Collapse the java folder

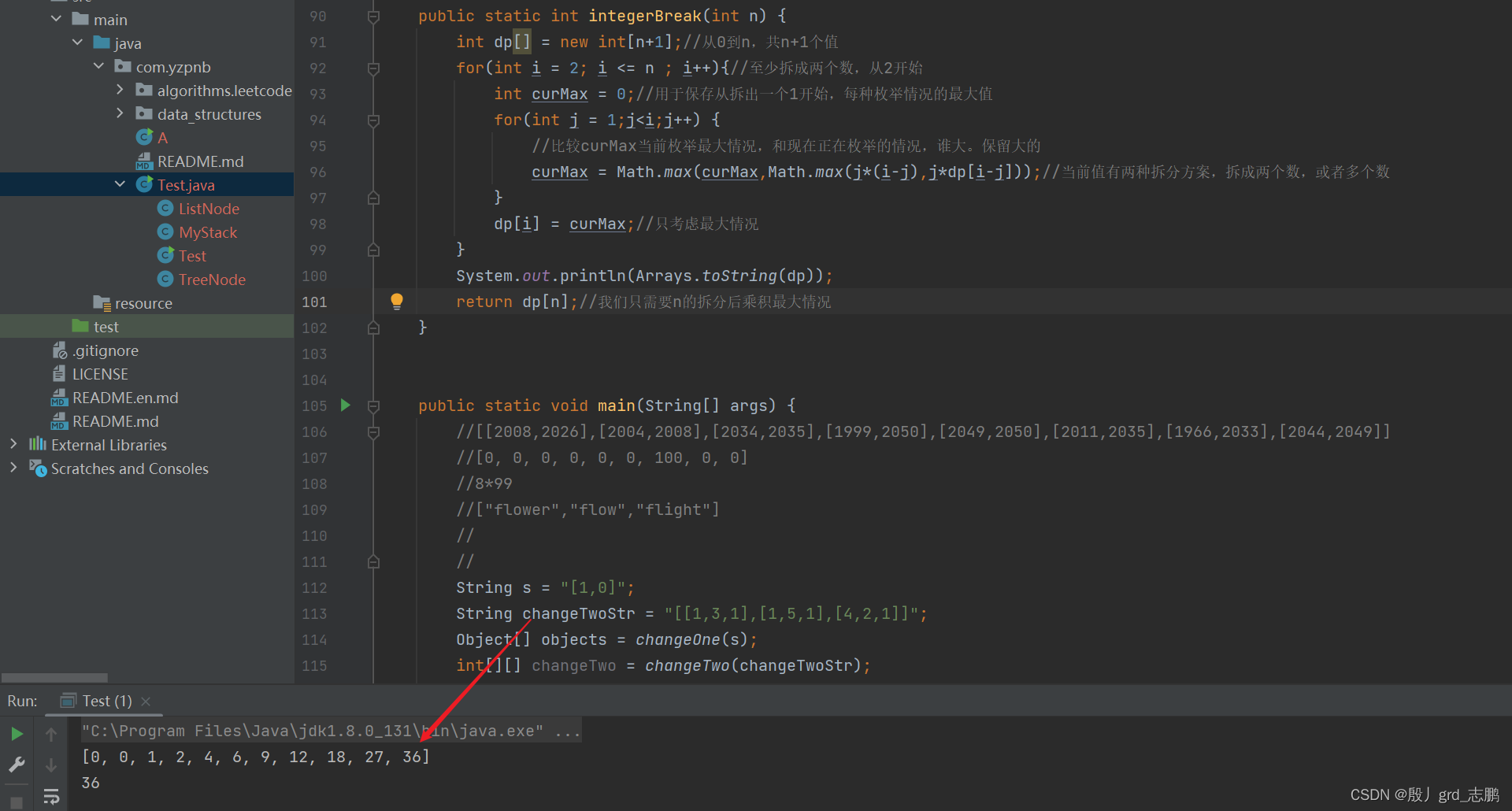(77, 43)
